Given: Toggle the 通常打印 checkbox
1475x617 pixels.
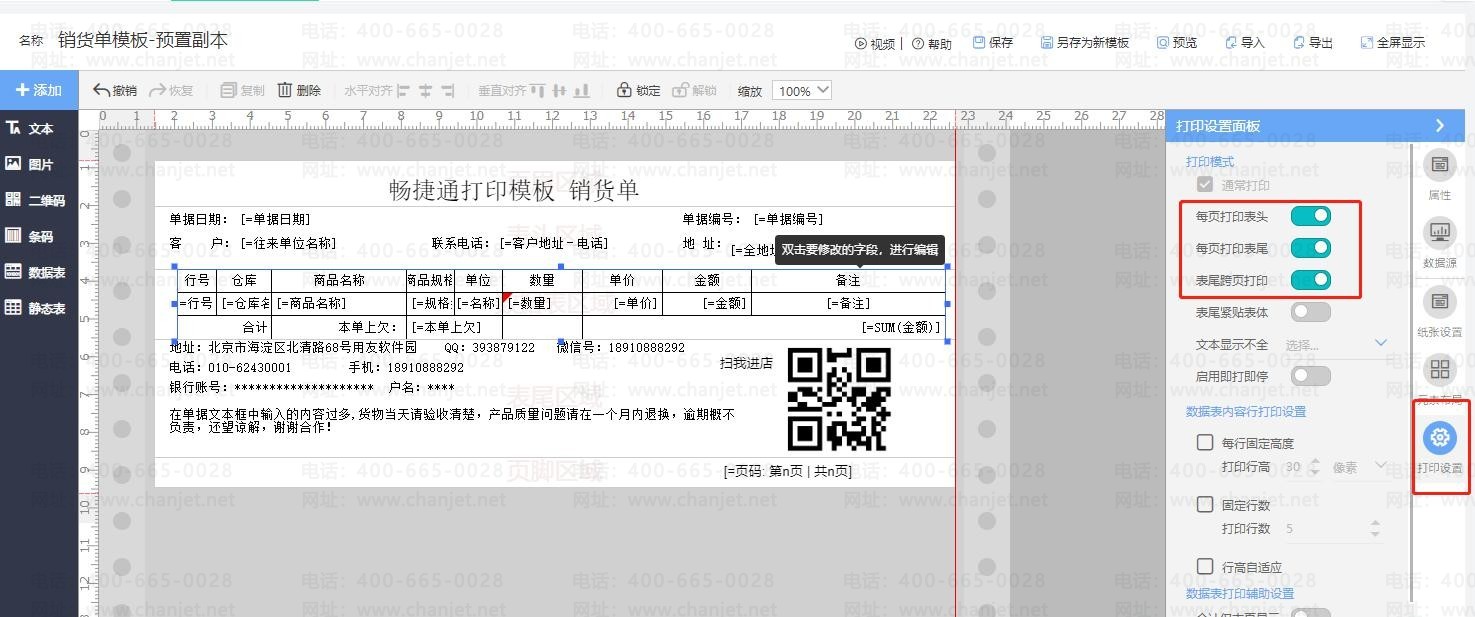Looking at the screenshot, I should tap(1205, 185).
